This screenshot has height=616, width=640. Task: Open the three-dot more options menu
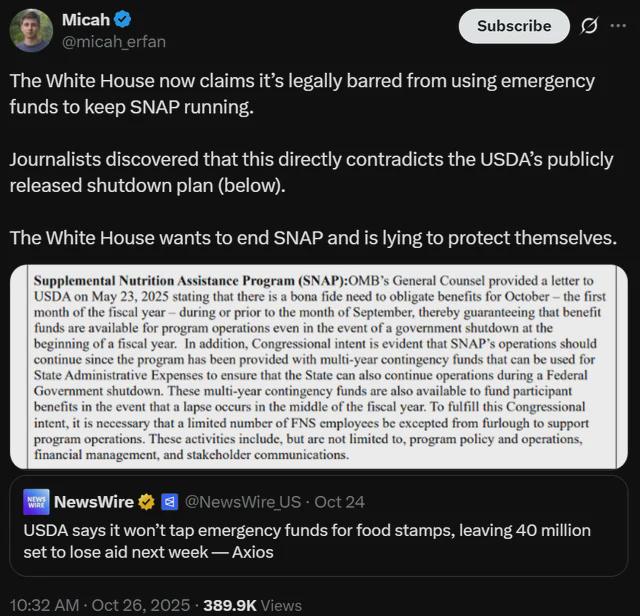618,26
